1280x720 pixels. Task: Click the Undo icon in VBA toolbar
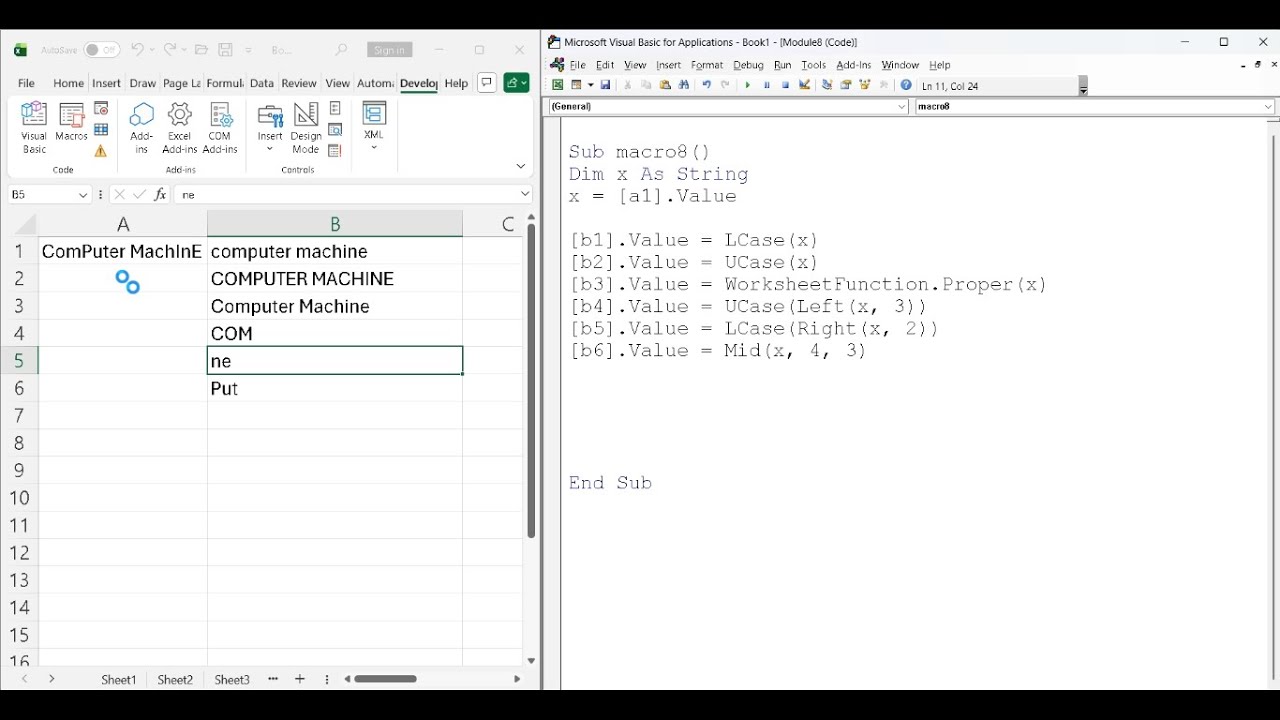tap(706, 85)
